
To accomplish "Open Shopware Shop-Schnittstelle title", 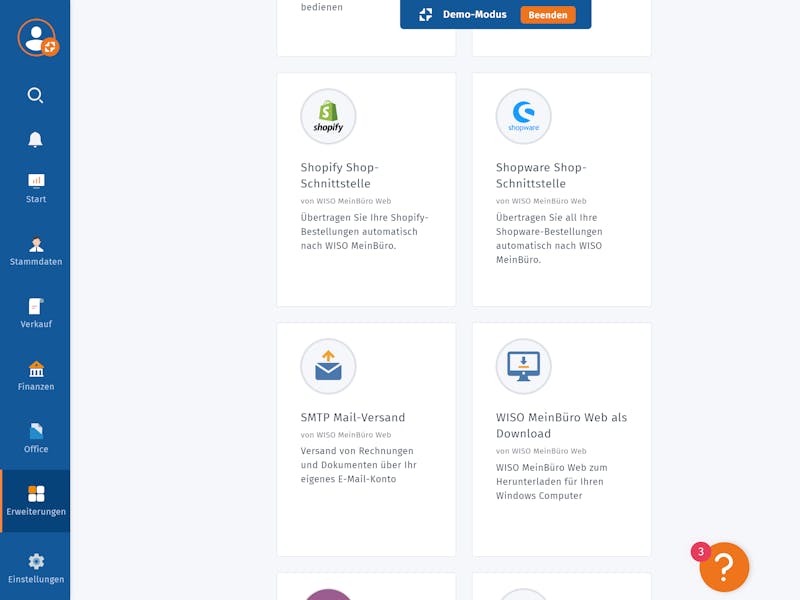I will coord(541,175).
